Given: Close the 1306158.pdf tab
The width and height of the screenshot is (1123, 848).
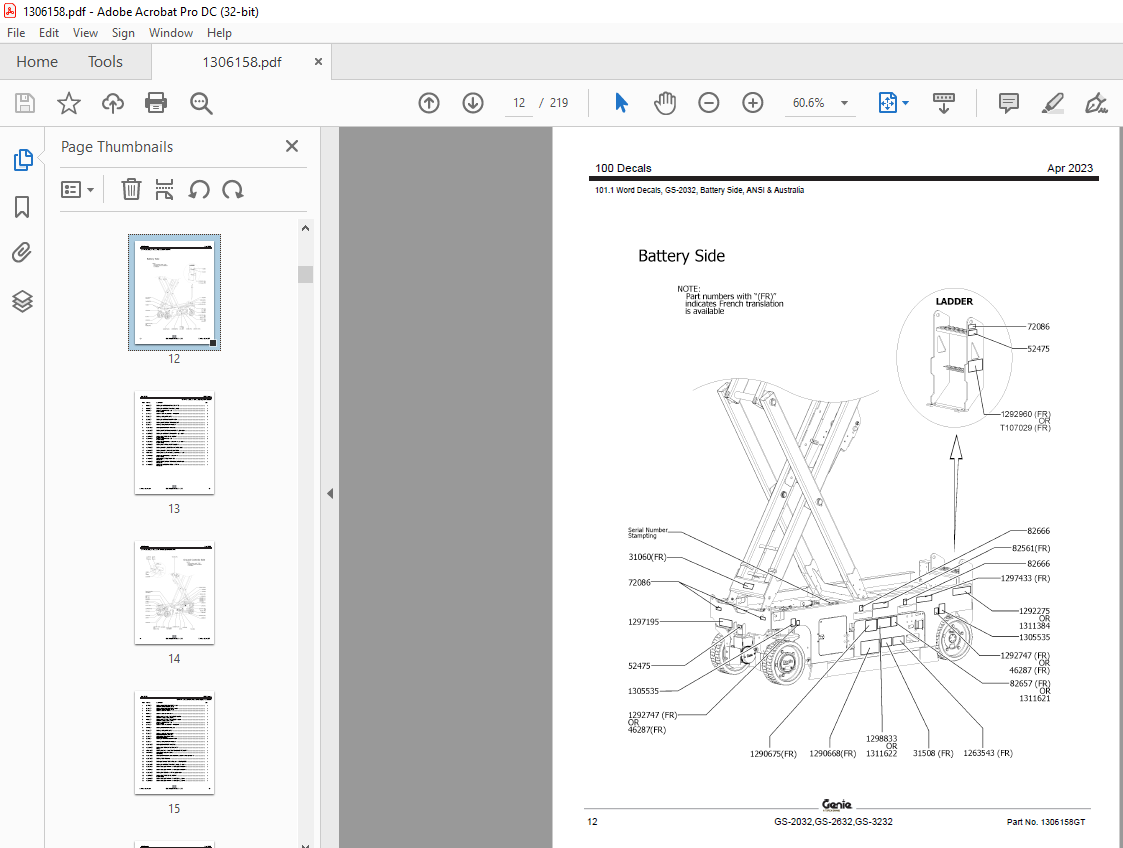Looking at the screenshot, I should coord(318,62).
